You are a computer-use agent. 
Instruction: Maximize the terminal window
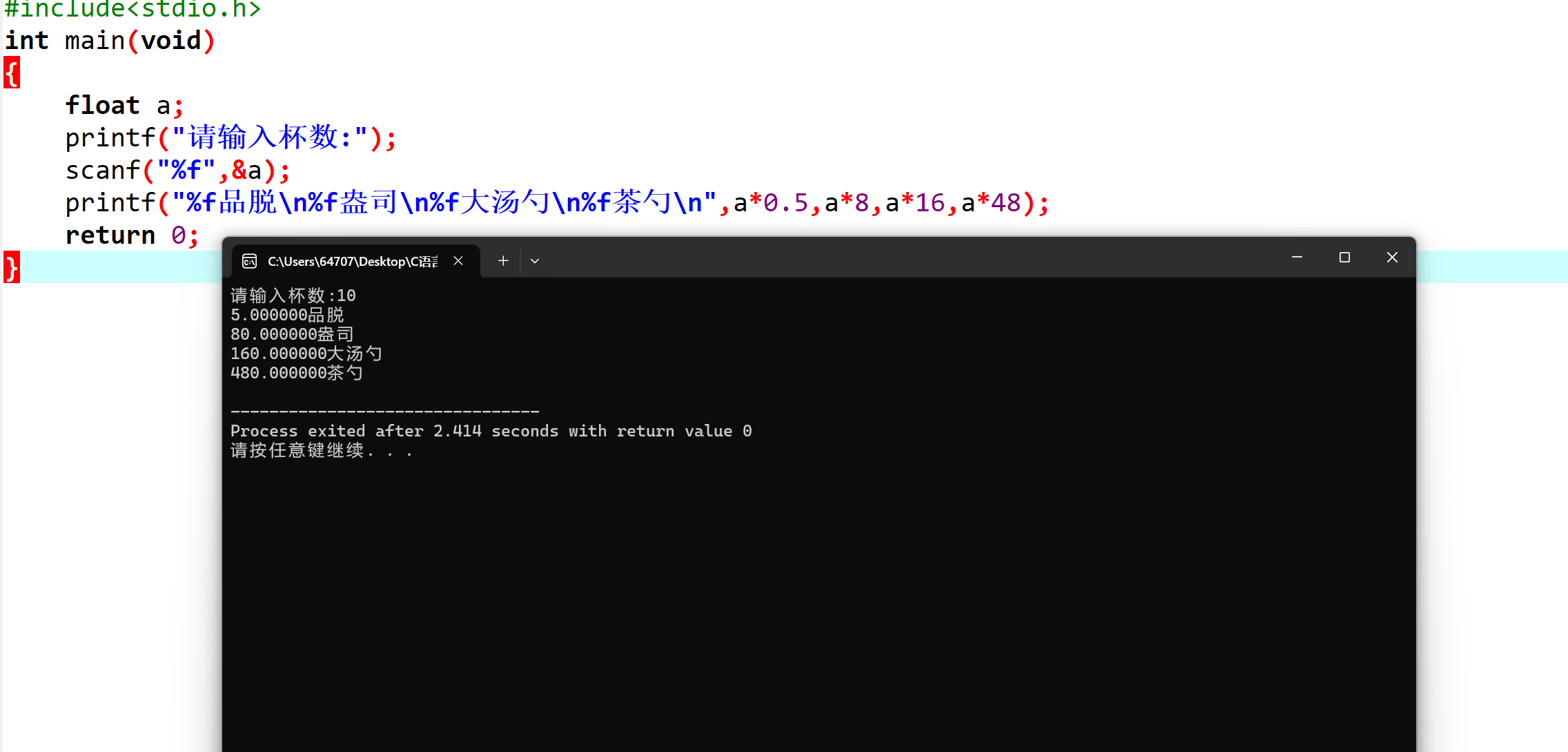point(1344,258)
